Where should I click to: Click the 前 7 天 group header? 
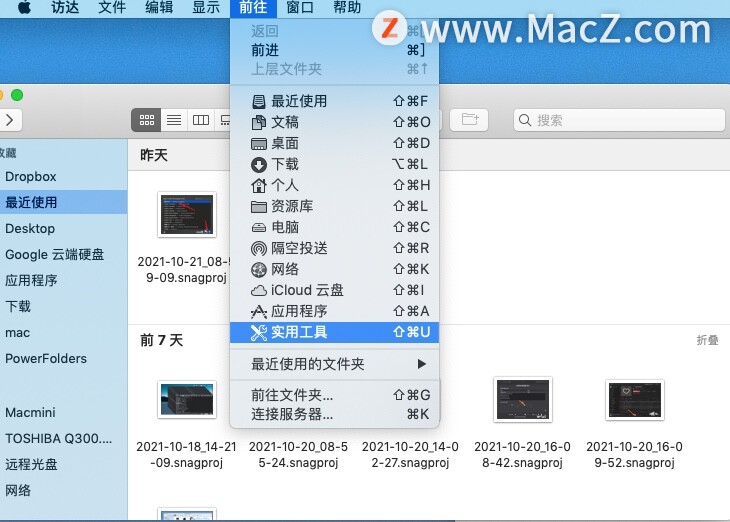click(162, 340)
